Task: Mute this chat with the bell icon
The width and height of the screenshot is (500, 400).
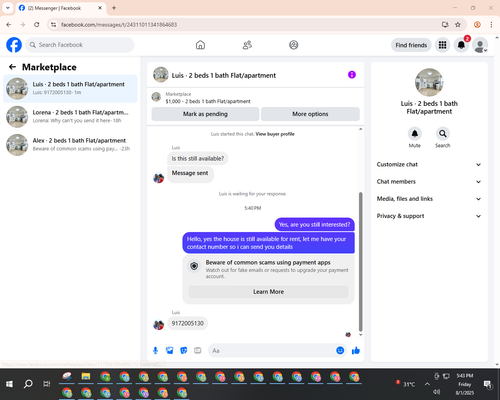Action: point(414,134)
